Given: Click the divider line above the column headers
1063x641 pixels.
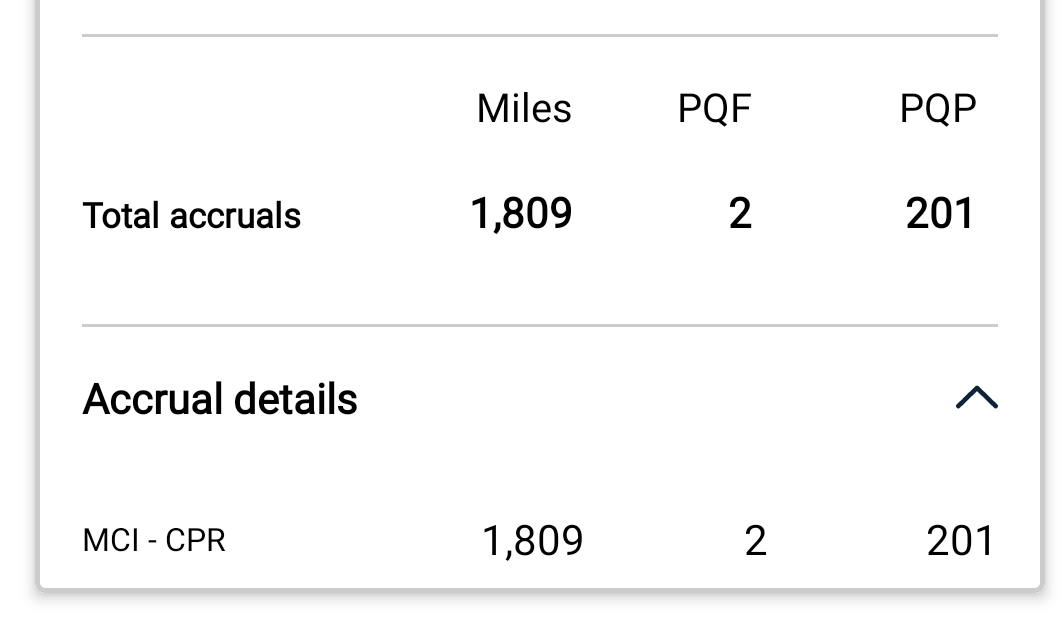Looking at the screenshot, I should (540, 36).
